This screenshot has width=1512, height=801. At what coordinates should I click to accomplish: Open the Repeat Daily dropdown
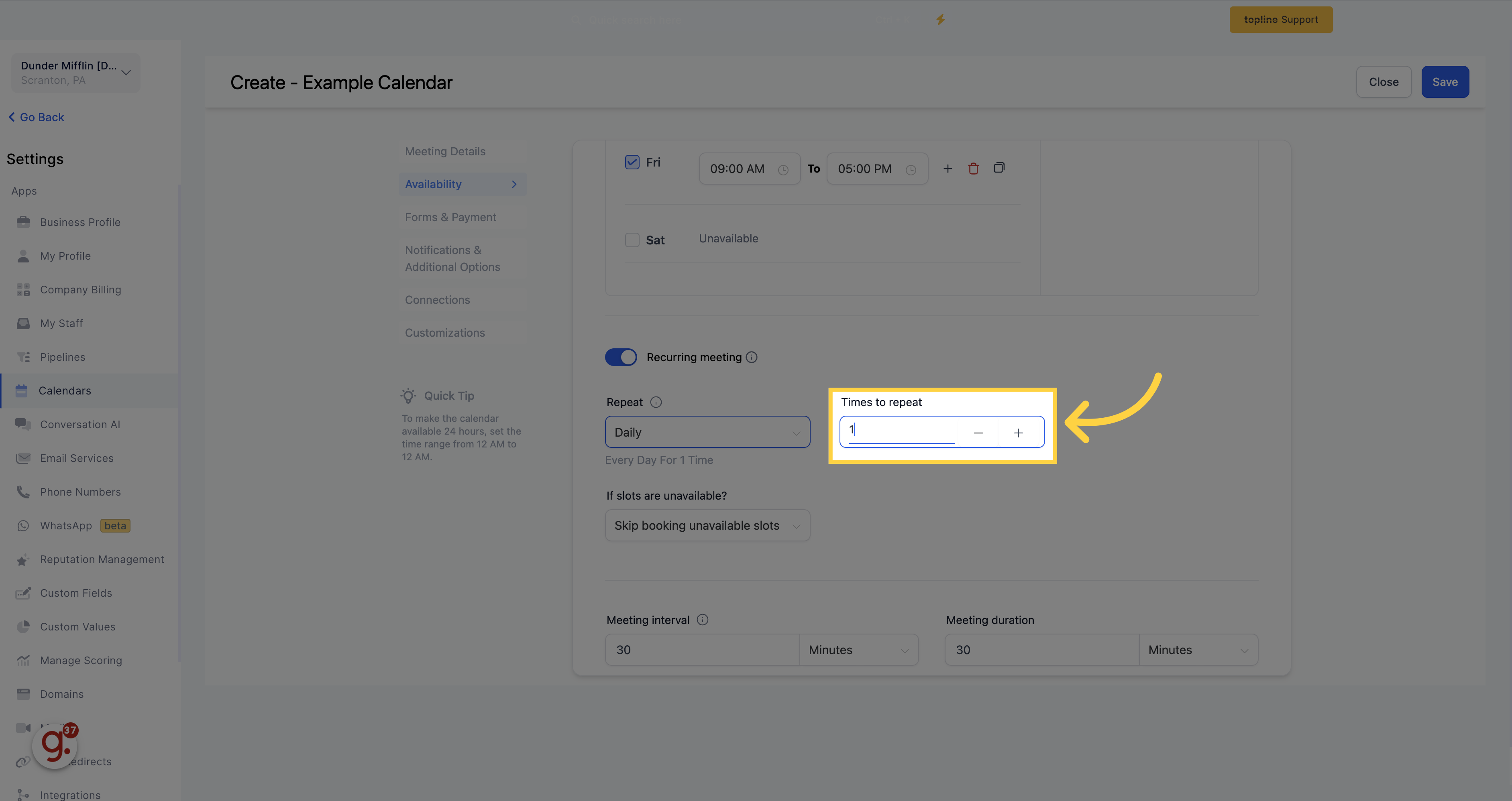pyautogui.click(x=707, y=432)
